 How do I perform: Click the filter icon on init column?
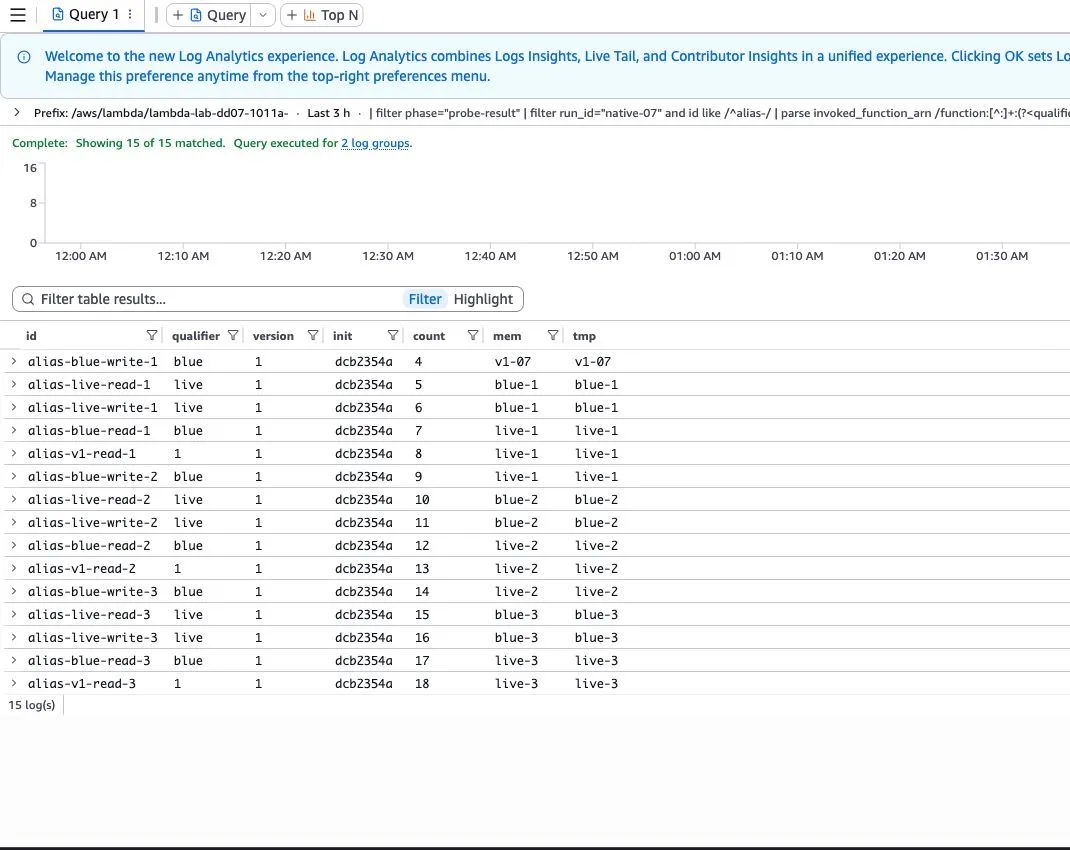click(392, 335)
